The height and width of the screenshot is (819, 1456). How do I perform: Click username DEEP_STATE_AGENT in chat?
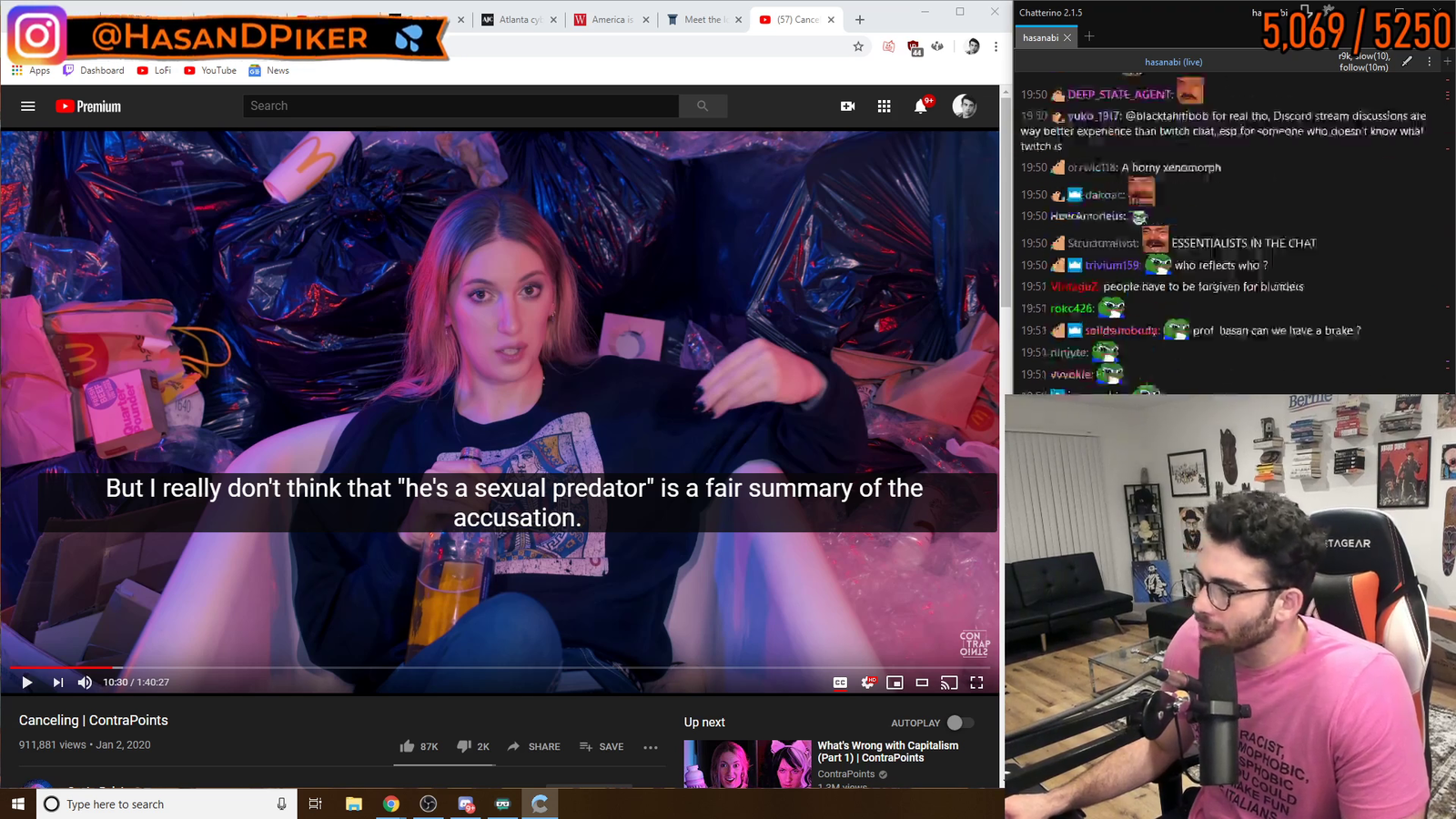pos(1119,94)
